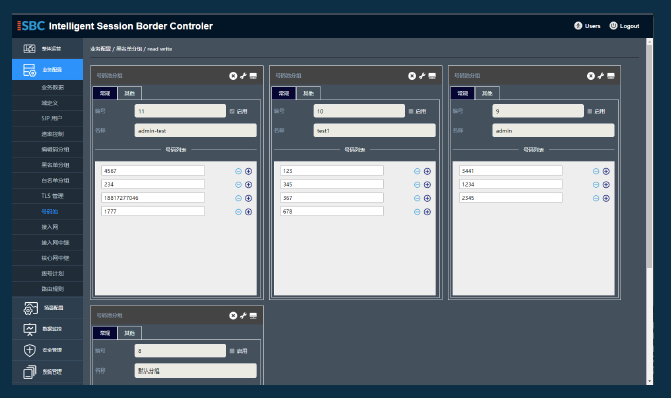Click the wrench icon on the number 8 panel
The image size is (671, 398).
243,315
